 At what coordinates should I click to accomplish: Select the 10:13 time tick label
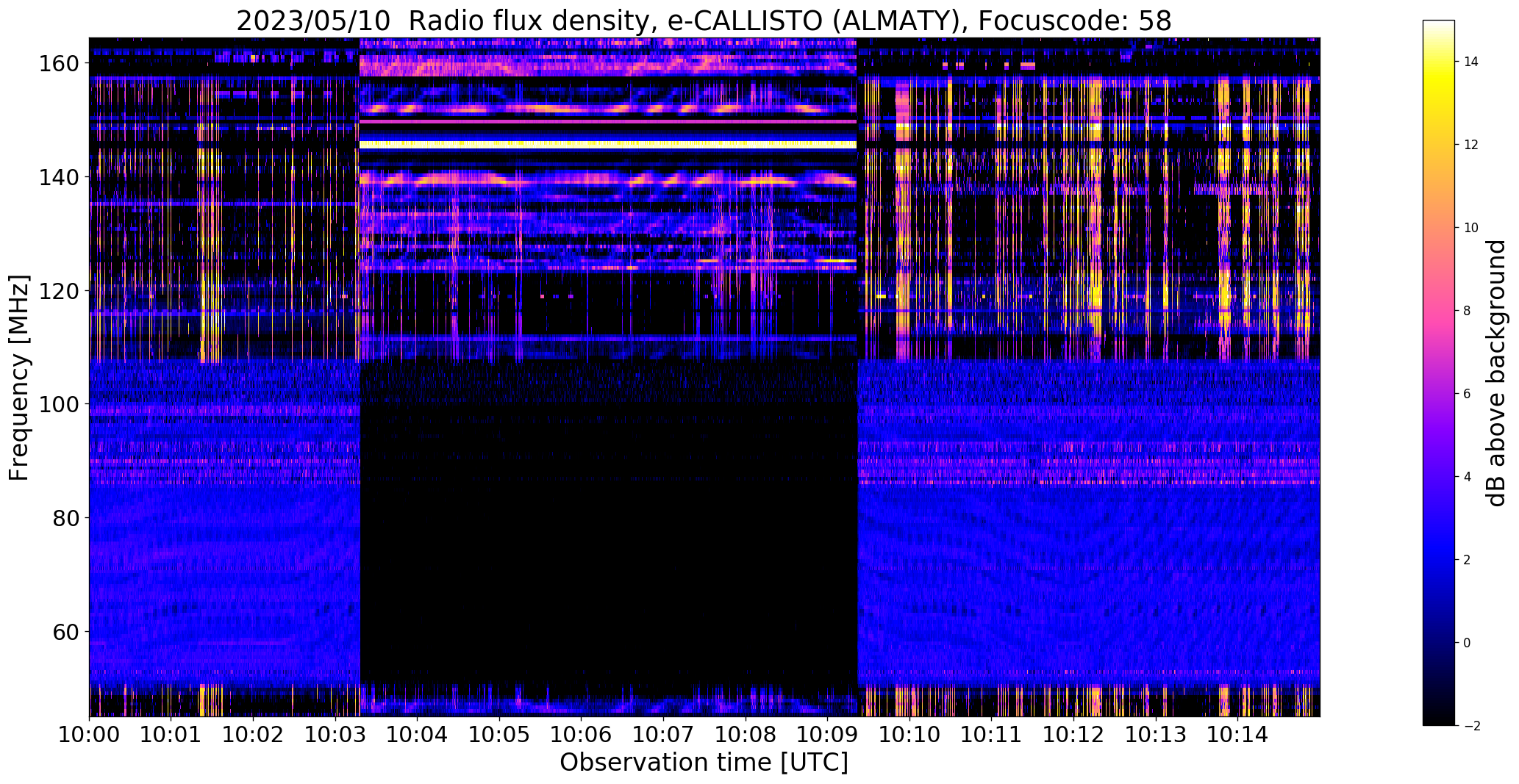[x=1156, y=734]
